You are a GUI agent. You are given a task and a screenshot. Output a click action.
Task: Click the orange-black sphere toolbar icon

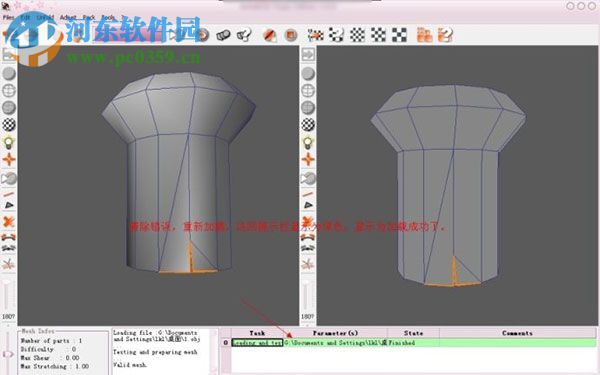click(270, 35)
